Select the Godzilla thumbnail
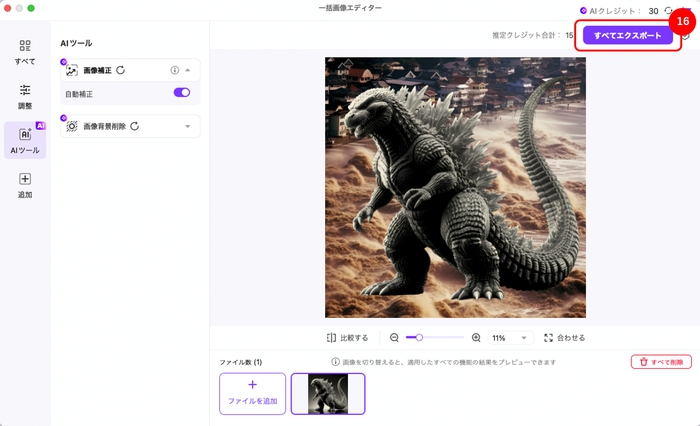Image resolution: width=700 pixels, height=426 pixels. 328,394
